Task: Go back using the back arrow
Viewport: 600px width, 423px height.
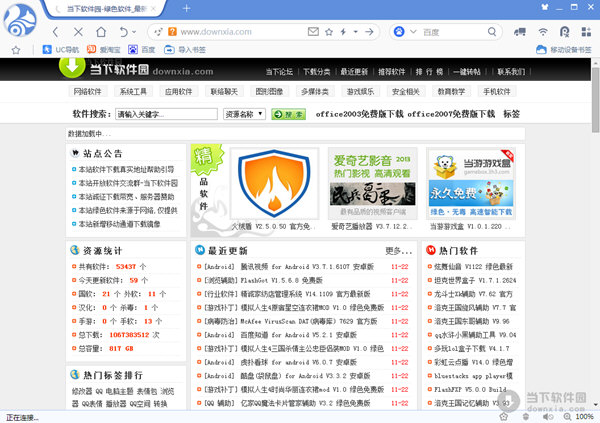Action: [55, 32]
